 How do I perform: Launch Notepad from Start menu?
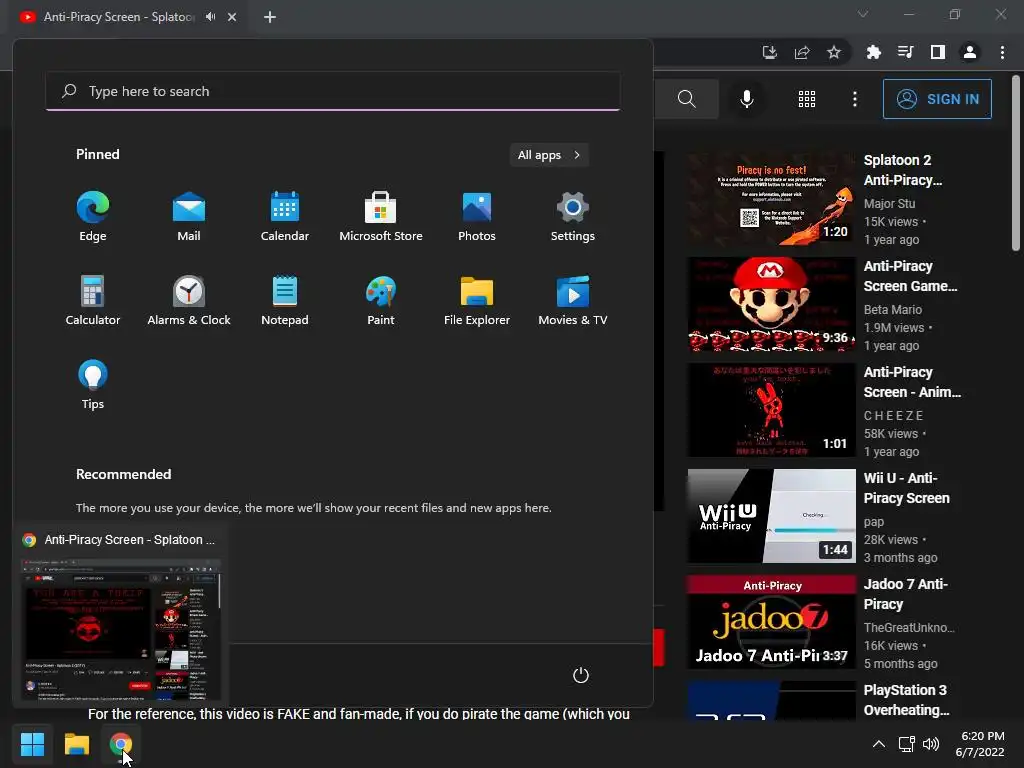pyautogui.click(x=285, y=300)
